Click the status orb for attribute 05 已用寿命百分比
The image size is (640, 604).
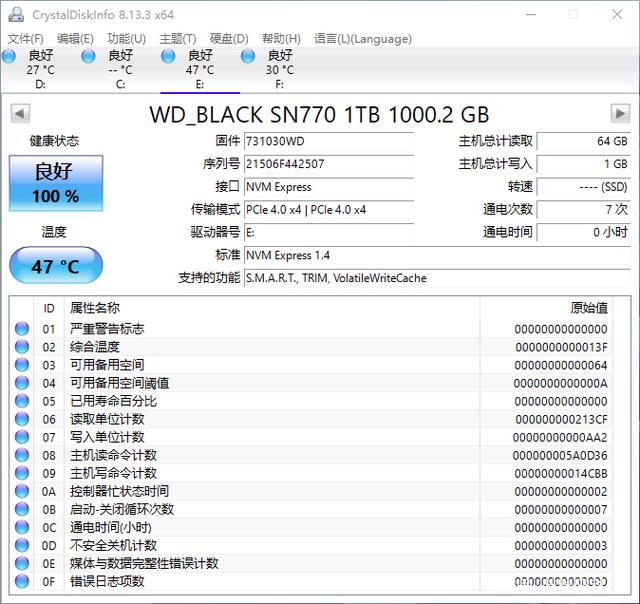tap(22, 401)
